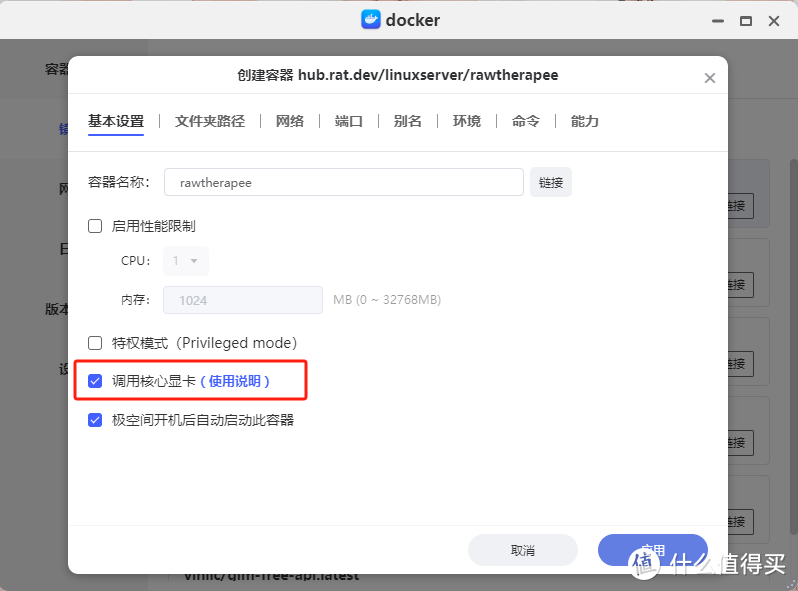The image size is (798, 591).
Task: Switch to the 文件夹路径 tab
Action: point(210,121)
